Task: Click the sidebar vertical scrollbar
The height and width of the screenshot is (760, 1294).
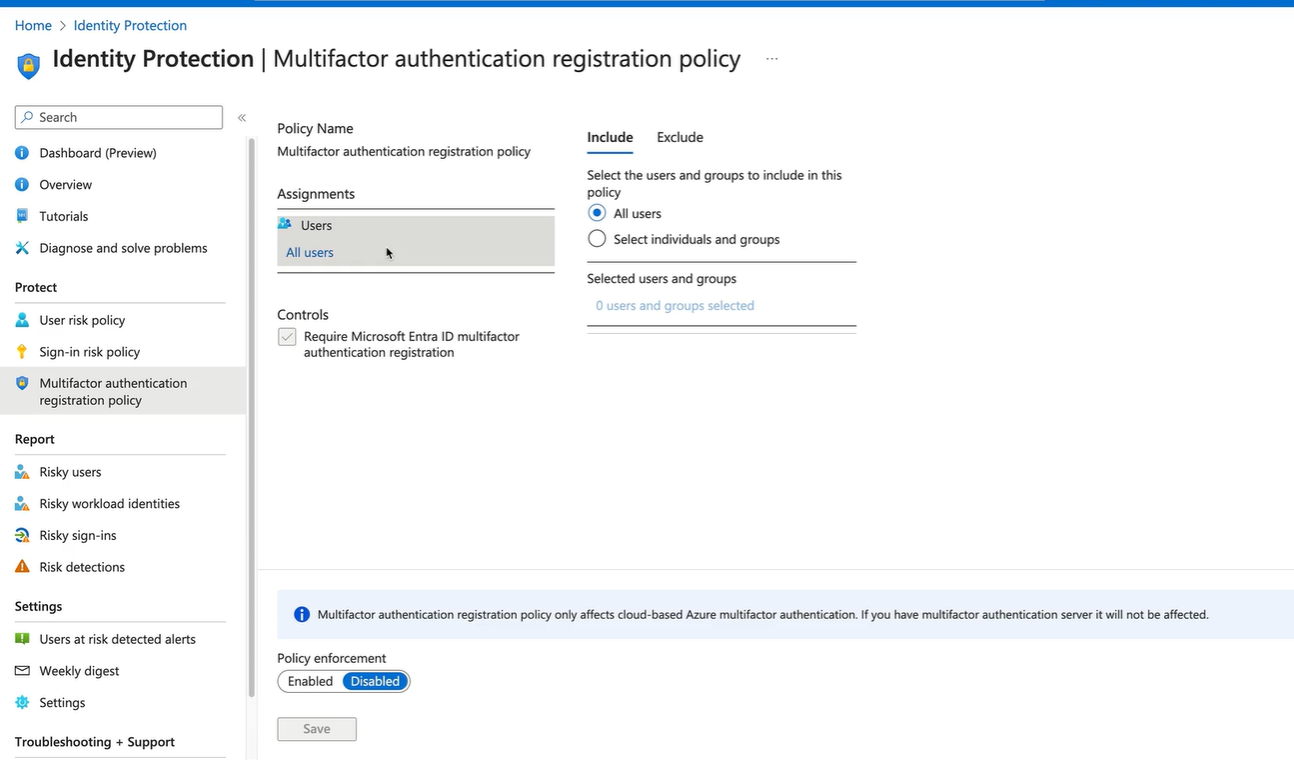Action: click(251, 417)
